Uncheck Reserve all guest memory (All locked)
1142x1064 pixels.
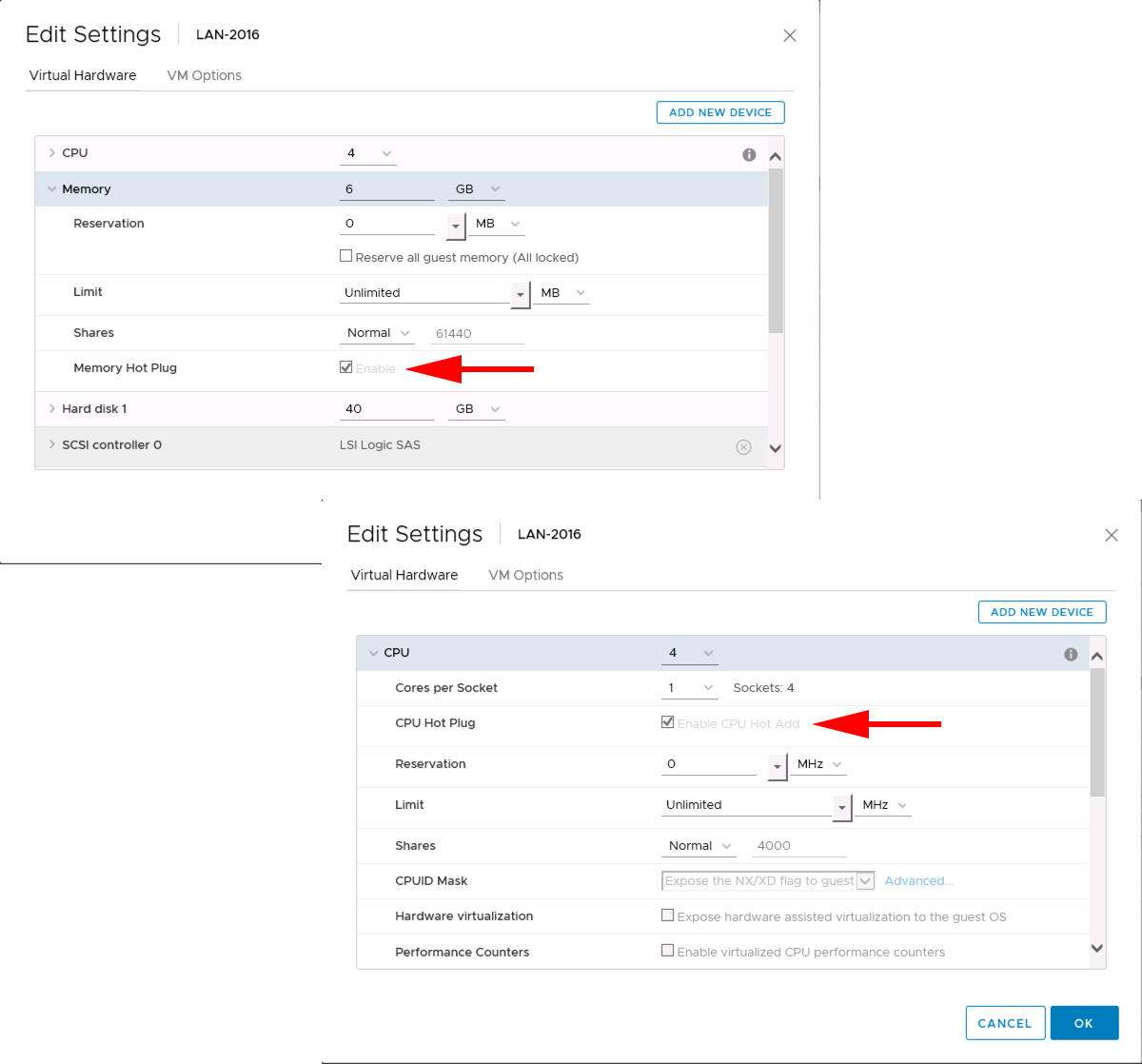point(346,255)
